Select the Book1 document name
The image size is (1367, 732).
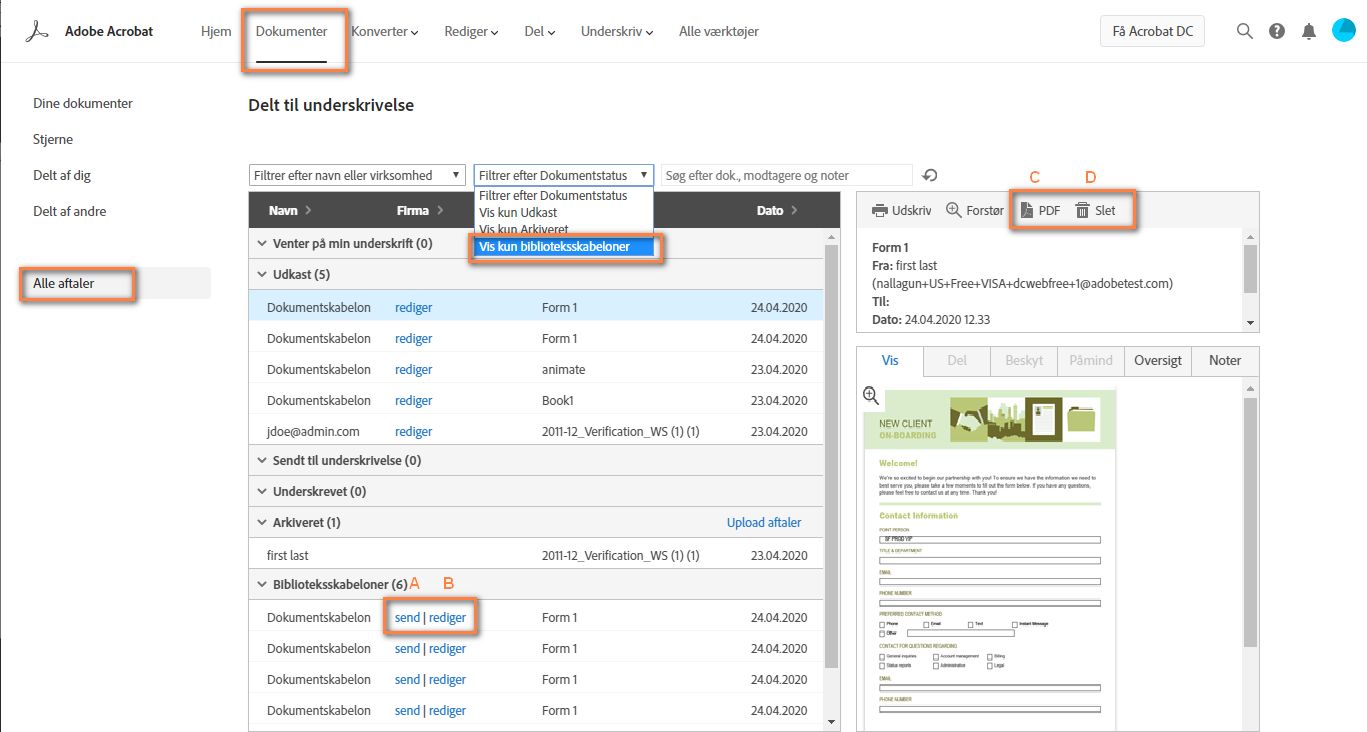coord(558,401)
